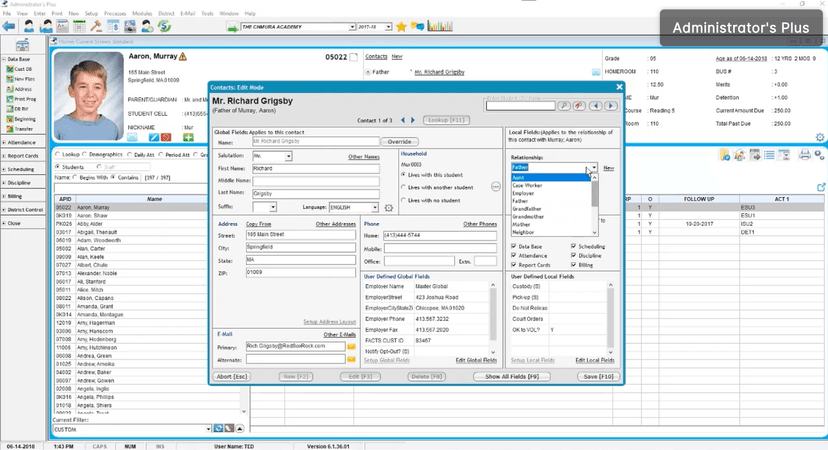Go to the next contact using the blue right arrow
This screenshot has width=828, height=450.
(x=413, y=120)
